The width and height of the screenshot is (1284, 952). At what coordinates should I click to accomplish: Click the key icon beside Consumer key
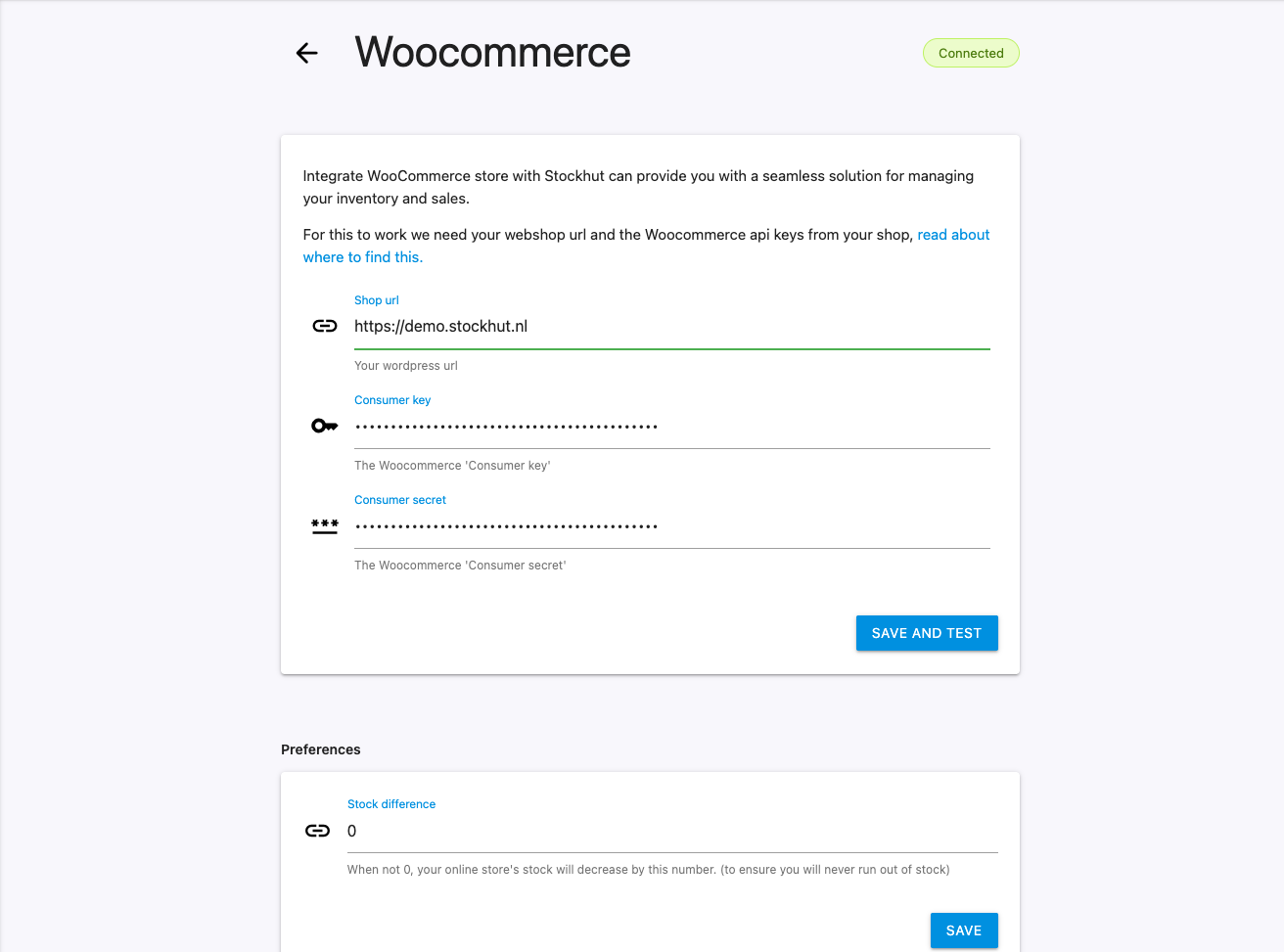(x=325, y=426)
